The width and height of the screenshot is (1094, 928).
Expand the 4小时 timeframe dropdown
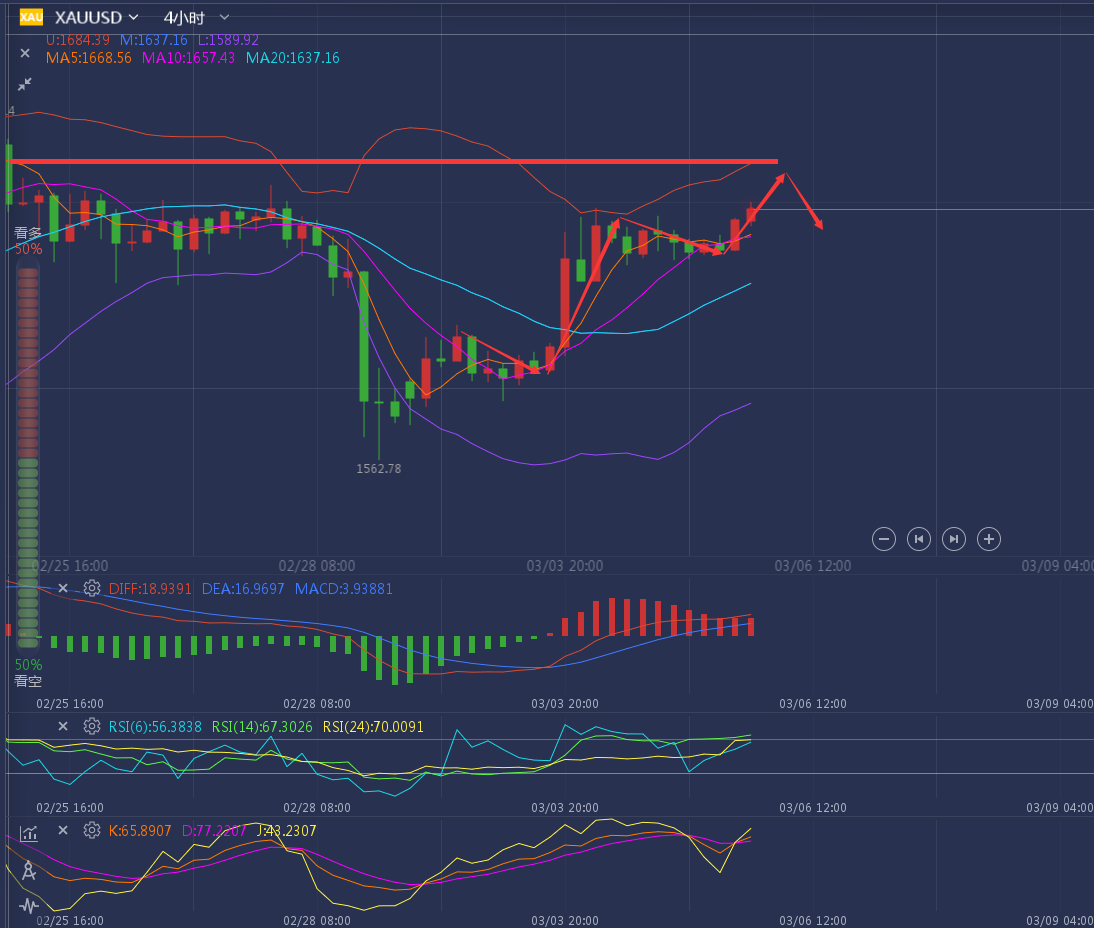[196, 17]
